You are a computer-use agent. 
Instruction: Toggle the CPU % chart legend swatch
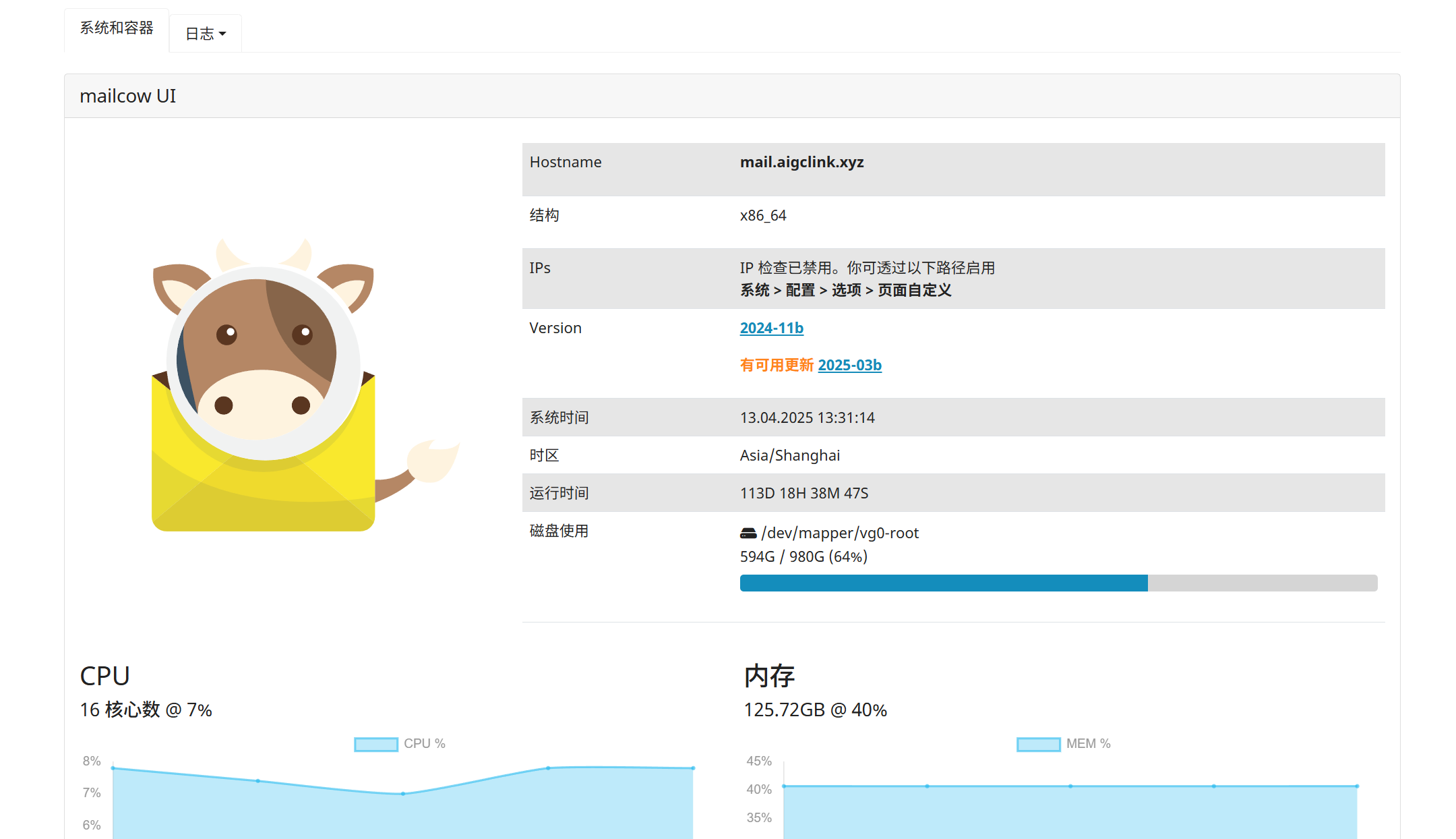click(376, 744)
